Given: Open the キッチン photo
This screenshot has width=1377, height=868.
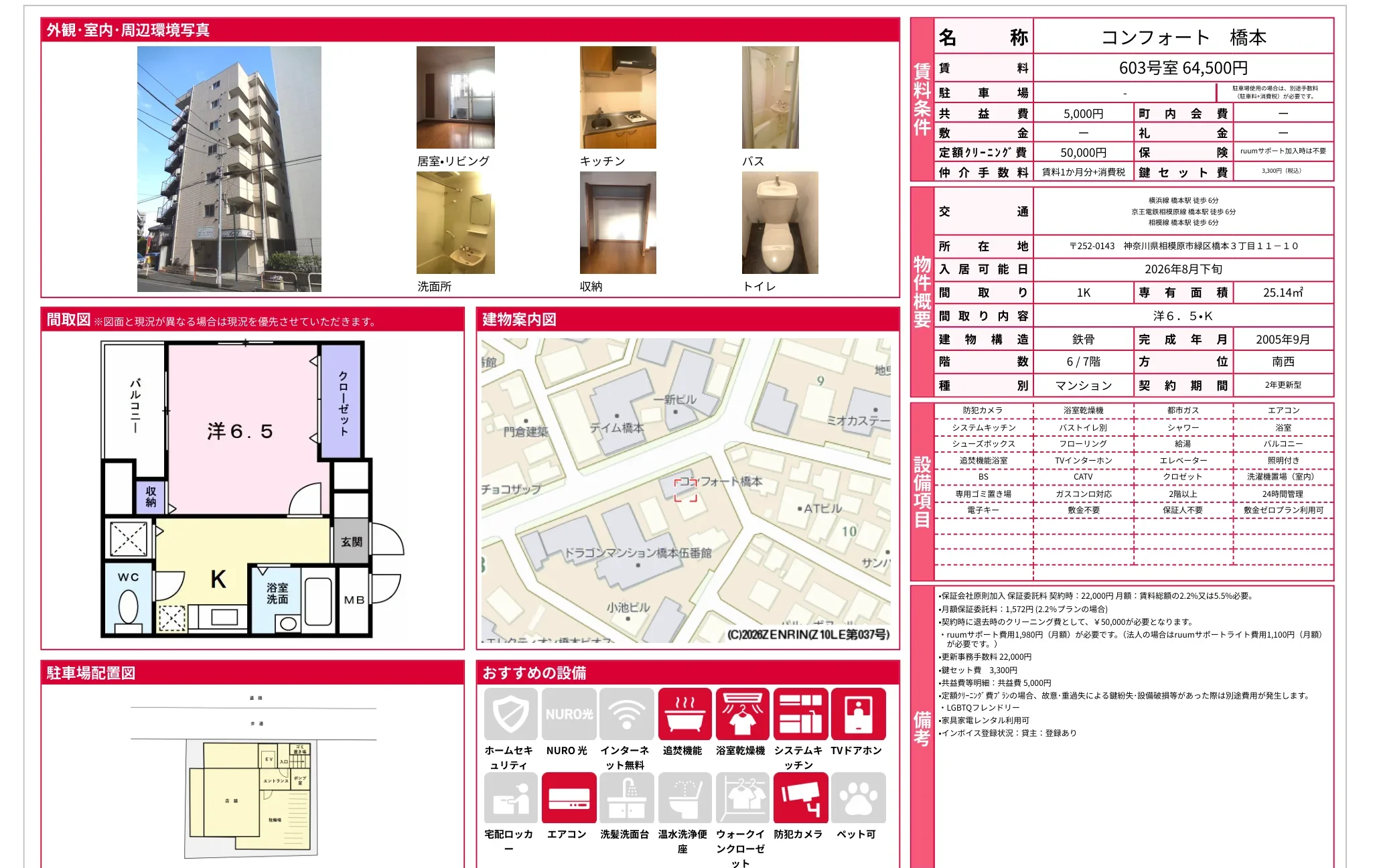Looking at the screenshot, I should [x=618, y=97].
